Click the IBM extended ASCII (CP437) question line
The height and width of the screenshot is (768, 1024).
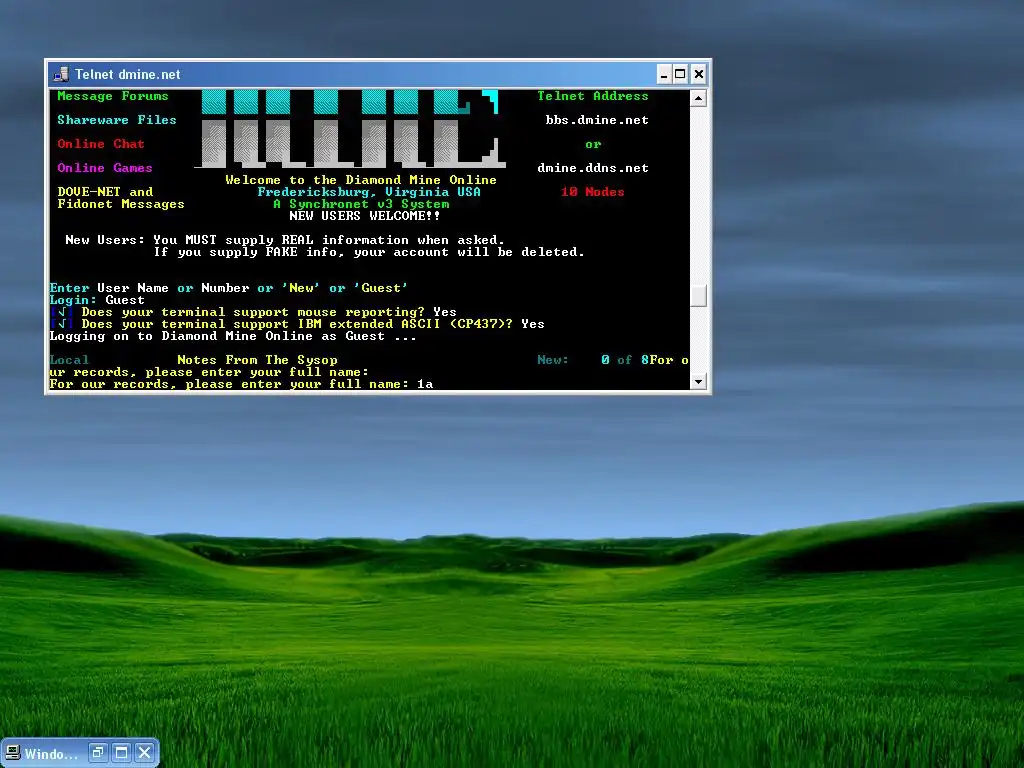coord(296,324)
